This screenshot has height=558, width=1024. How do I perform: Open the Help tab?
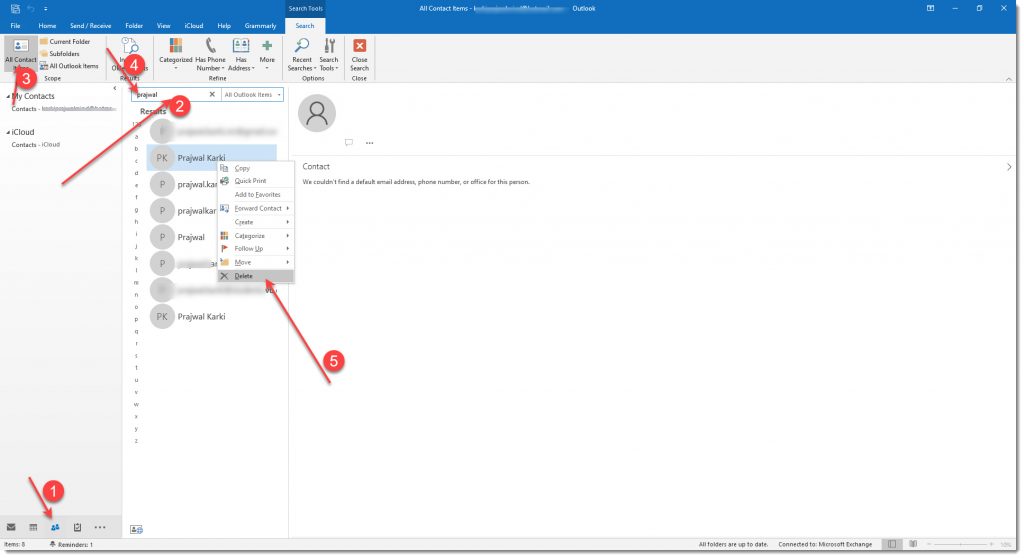(224, 26)
